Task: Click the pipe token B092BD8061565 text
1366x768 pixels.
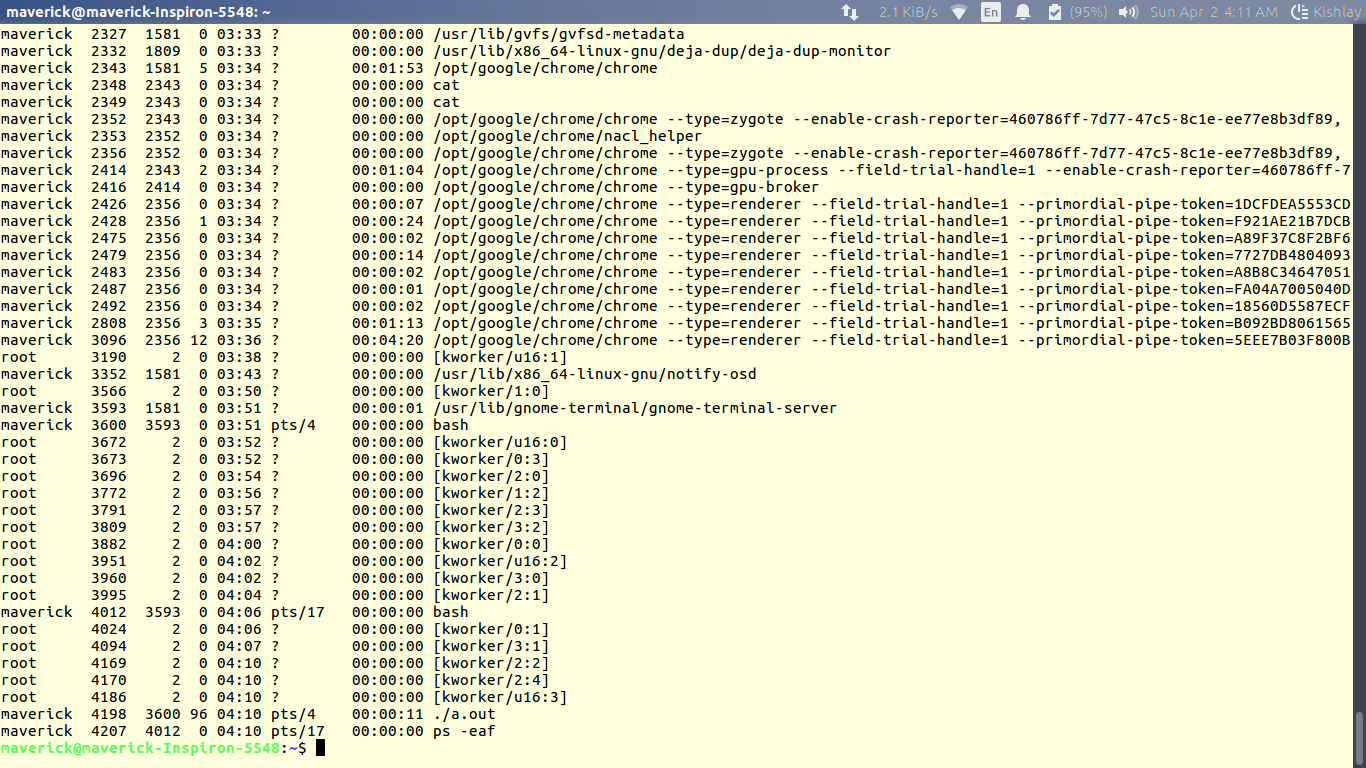Action: coord(1293,323)
